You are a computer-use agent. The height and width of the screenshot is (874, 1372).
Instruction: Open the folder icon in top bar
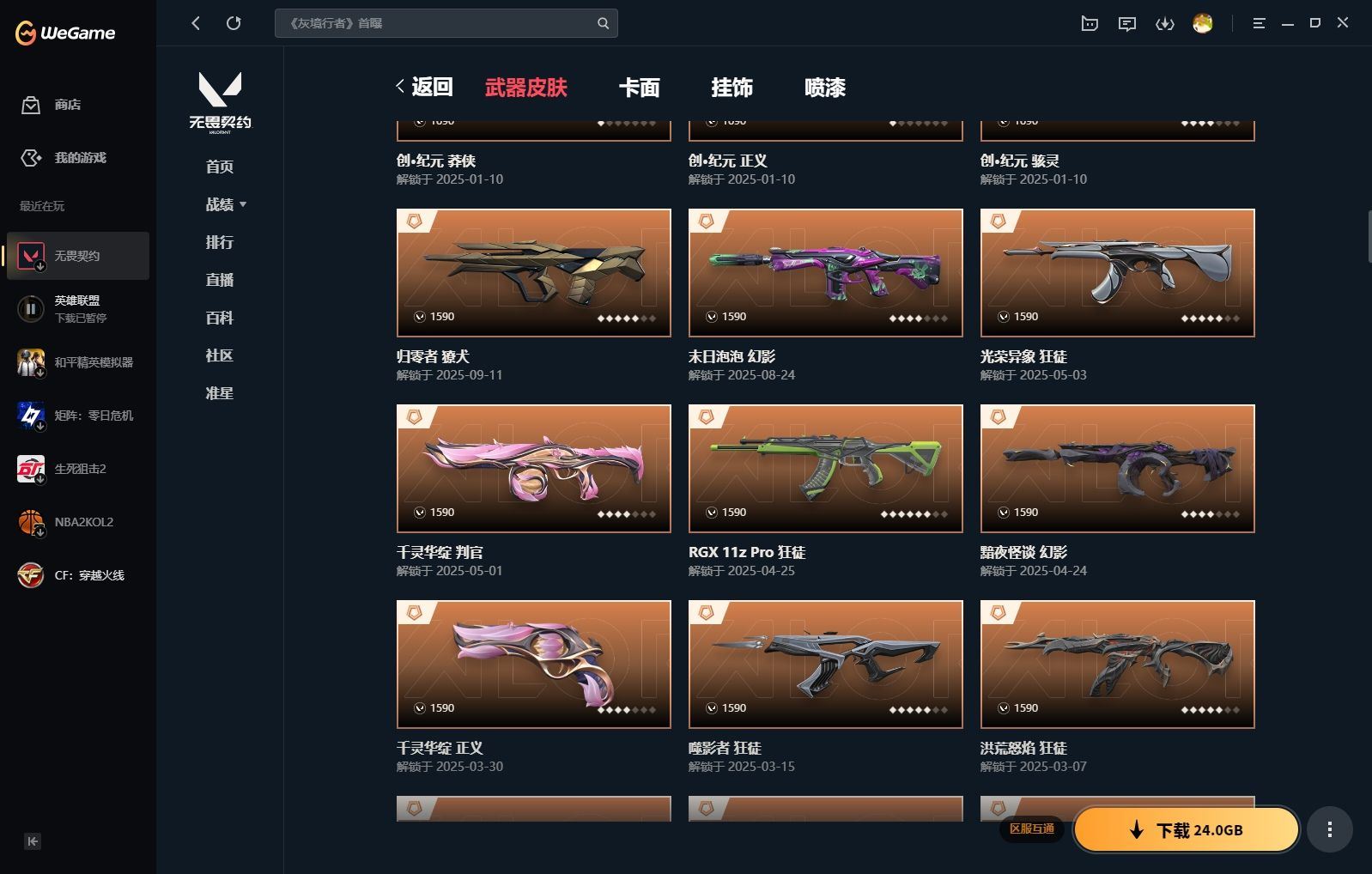click(1090, 24)
